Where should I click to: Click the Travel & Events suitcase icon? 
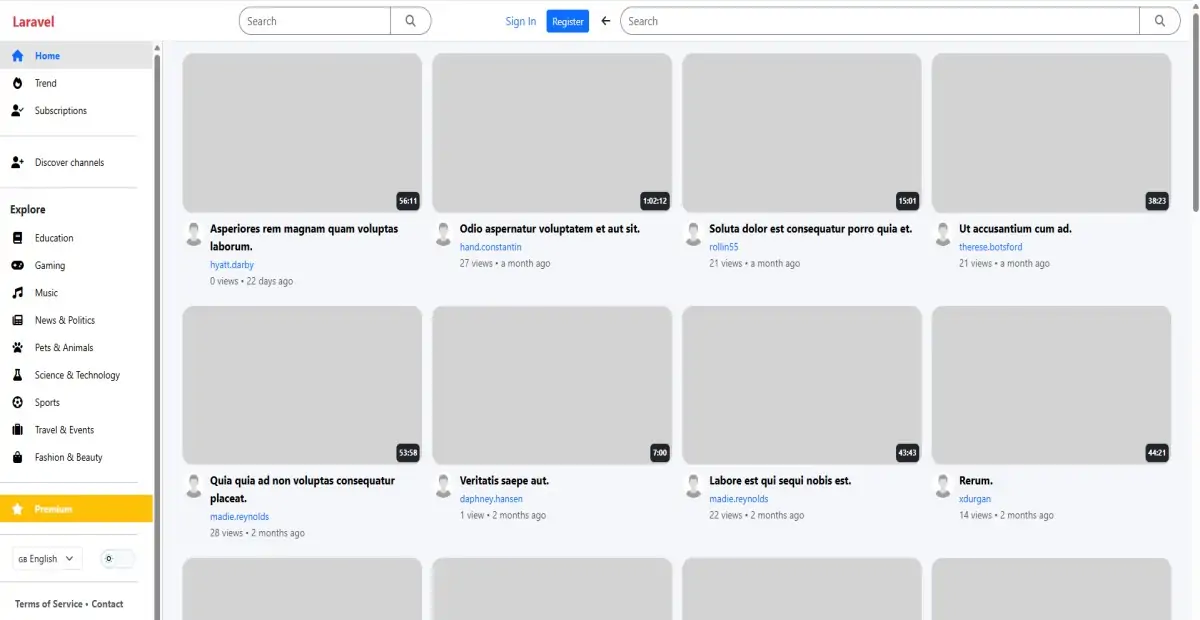click(x=17, y=430)
